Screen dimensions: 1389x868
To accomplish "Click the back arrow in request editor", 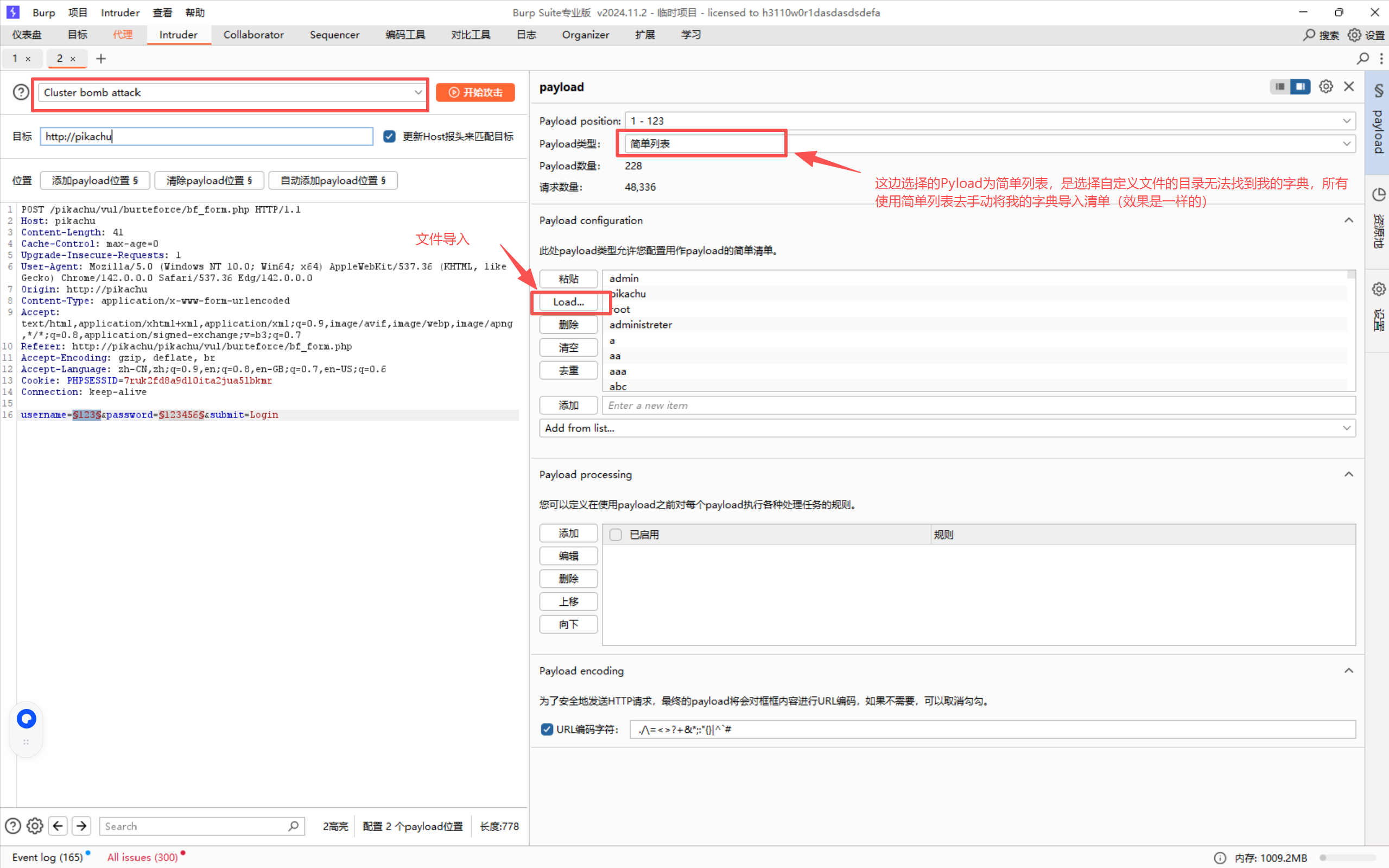I will click(x=58, y=826).
